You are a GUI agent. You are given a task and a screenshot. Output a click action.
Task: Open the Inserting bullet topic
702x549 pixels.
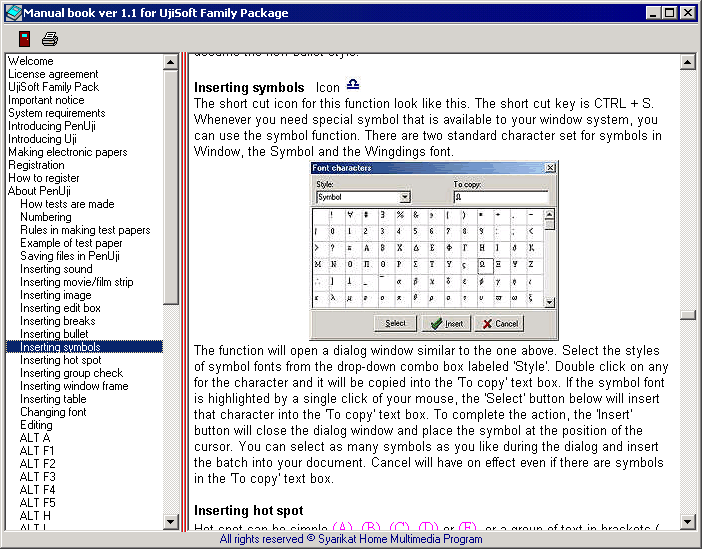tap(55, 334)
